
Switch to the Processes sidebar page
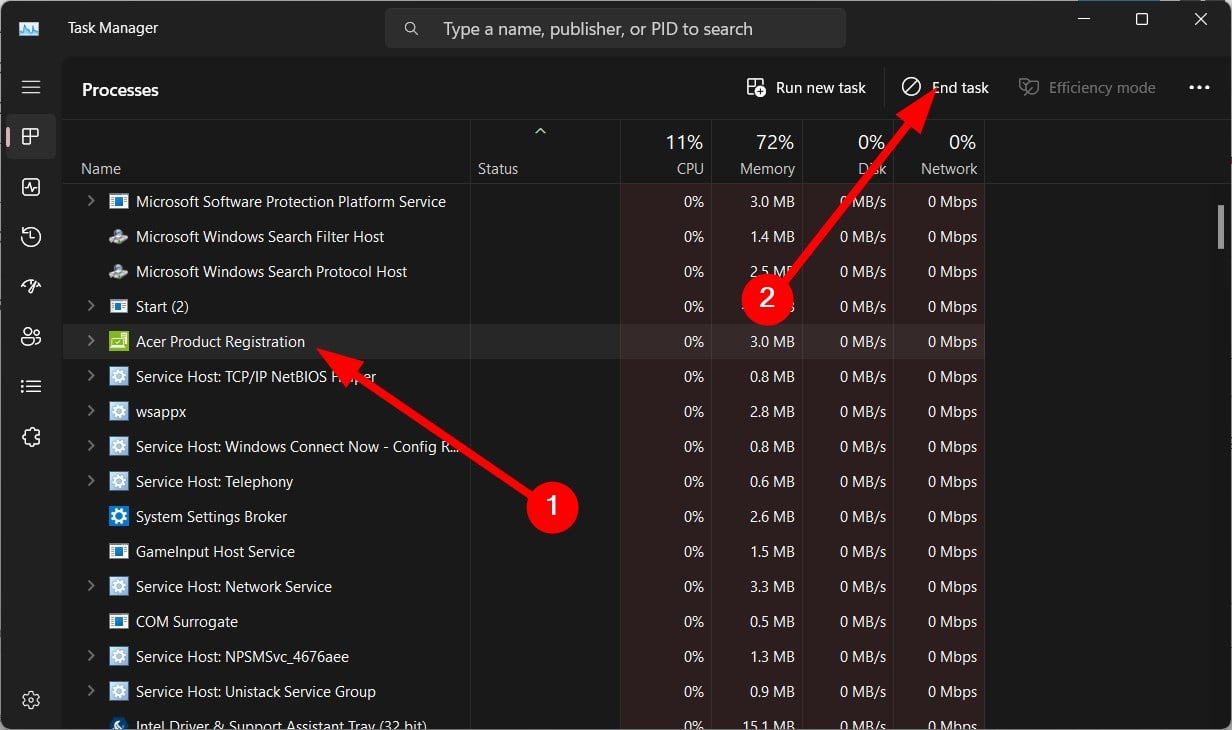pos(31,137)
